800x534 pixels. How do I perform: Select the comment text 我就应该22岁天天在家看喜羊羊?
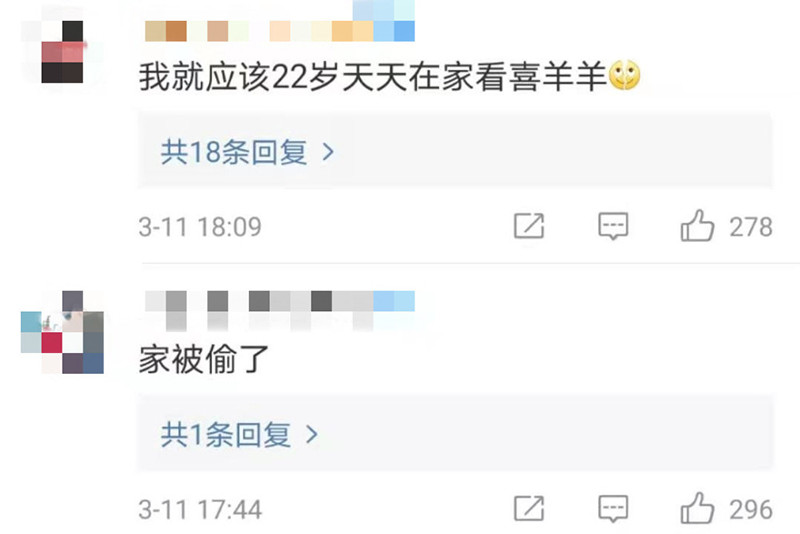coord(372,77)
